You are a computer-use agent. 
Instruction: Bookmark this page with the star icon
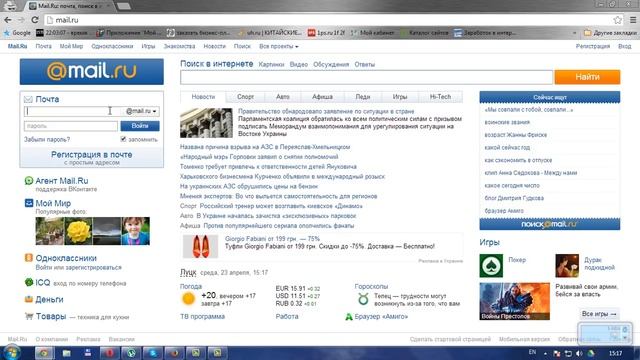pos(617,20)
